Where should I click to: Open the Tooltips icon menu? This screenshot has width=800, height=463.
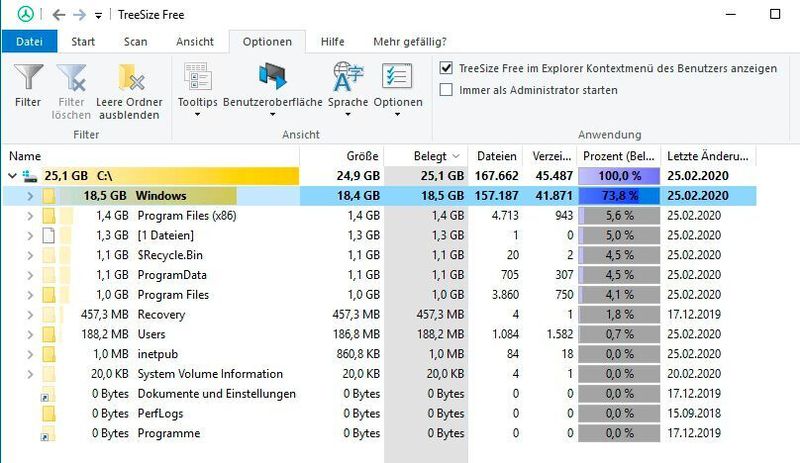click(197, 77)
